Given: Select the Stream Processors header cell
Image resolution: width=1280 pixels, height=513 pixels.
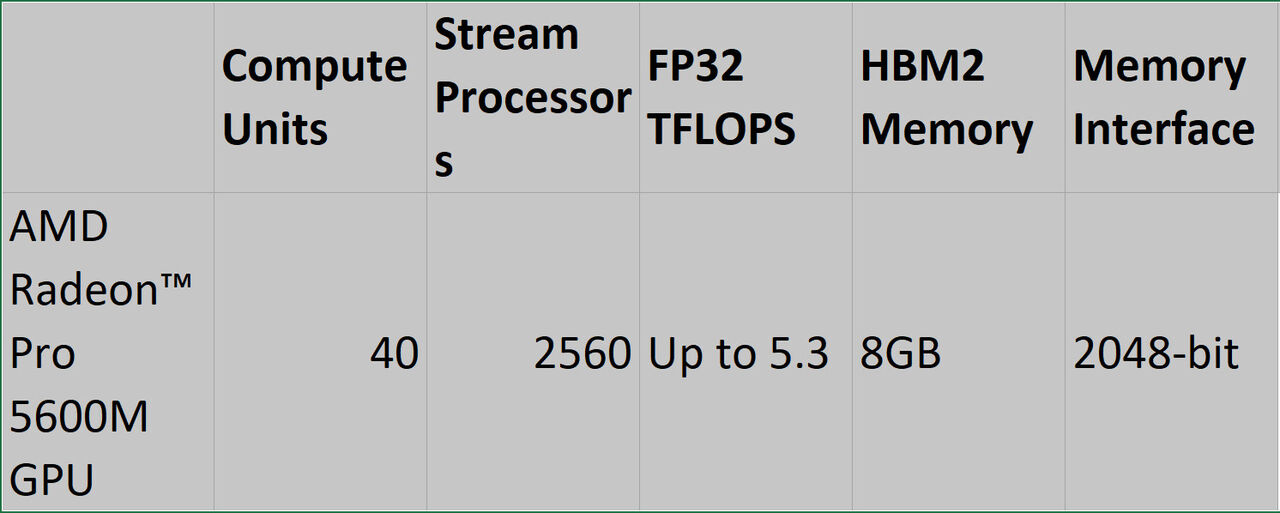Looking at the screenshot, I should coord(533,97).
